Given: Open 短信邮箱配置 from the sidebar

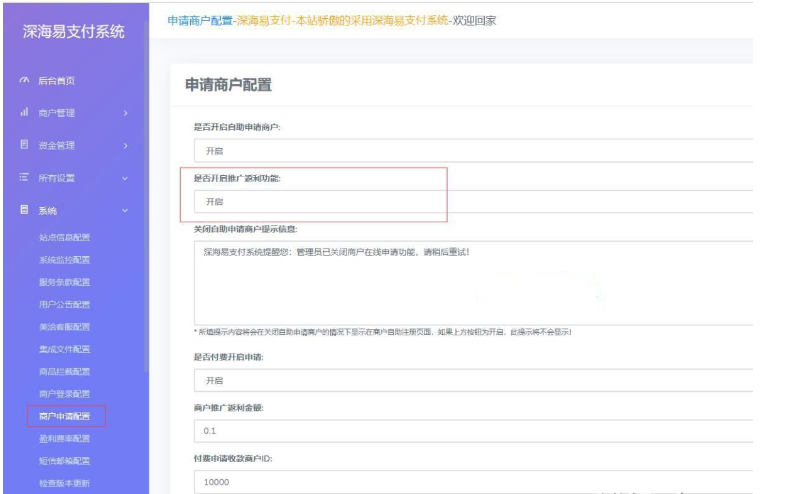Looking at the screenshot, I should click(x=64, y=461).
